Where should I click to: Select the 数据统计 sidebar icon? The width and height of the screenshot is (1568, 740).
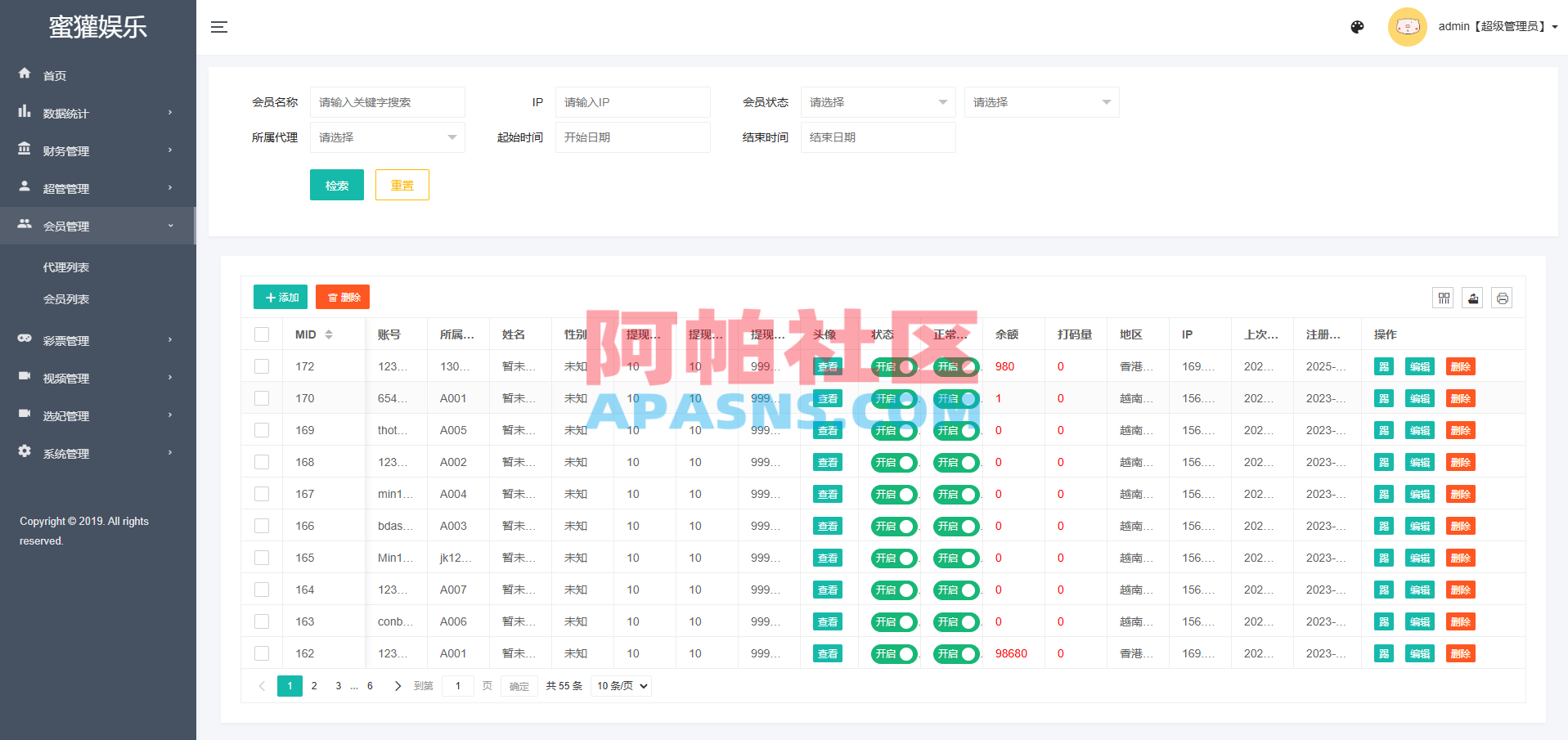[25, 113]
